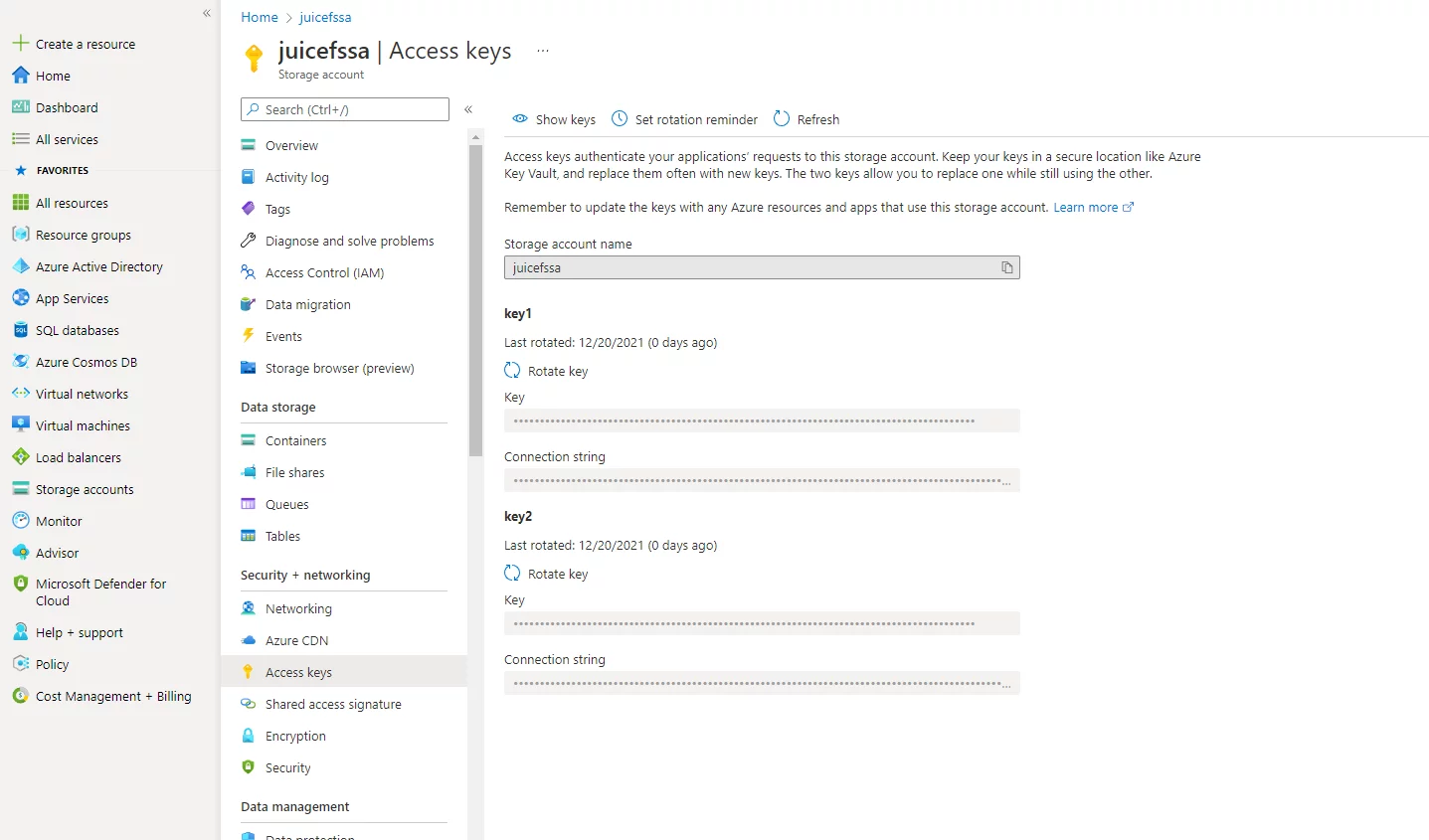Click the Advisor icon
The height and width of the screenshot is (840, 1429).
click(x=20, y=553)
